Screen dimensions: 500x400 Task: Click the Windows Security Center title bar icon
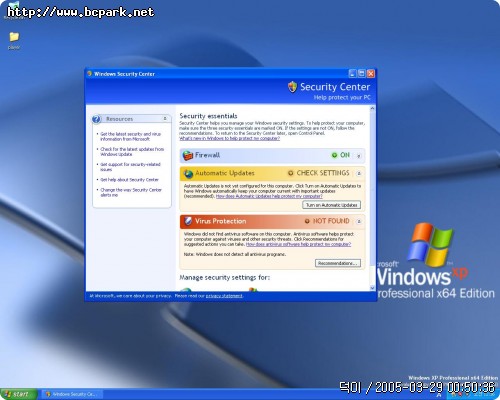[x=89, y=74]
